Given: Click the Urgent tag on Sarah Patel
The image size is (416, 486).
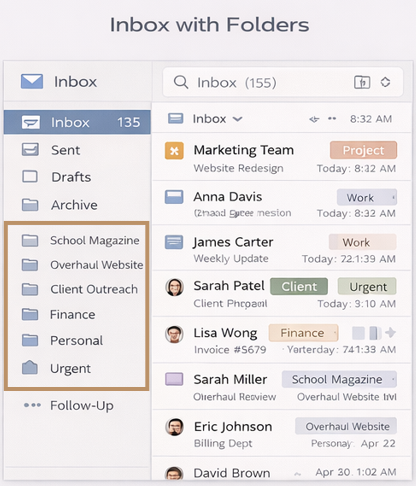Looking at the screenshot, I should click(x=367, y=286).
